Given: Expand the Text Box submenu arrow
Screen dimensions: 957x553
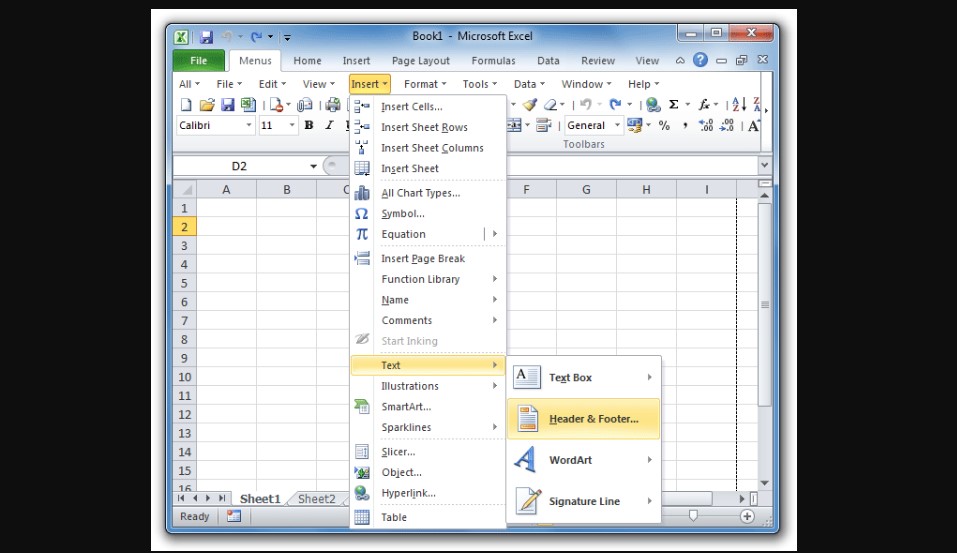Looking at the screenshot, I should (649, 377).
